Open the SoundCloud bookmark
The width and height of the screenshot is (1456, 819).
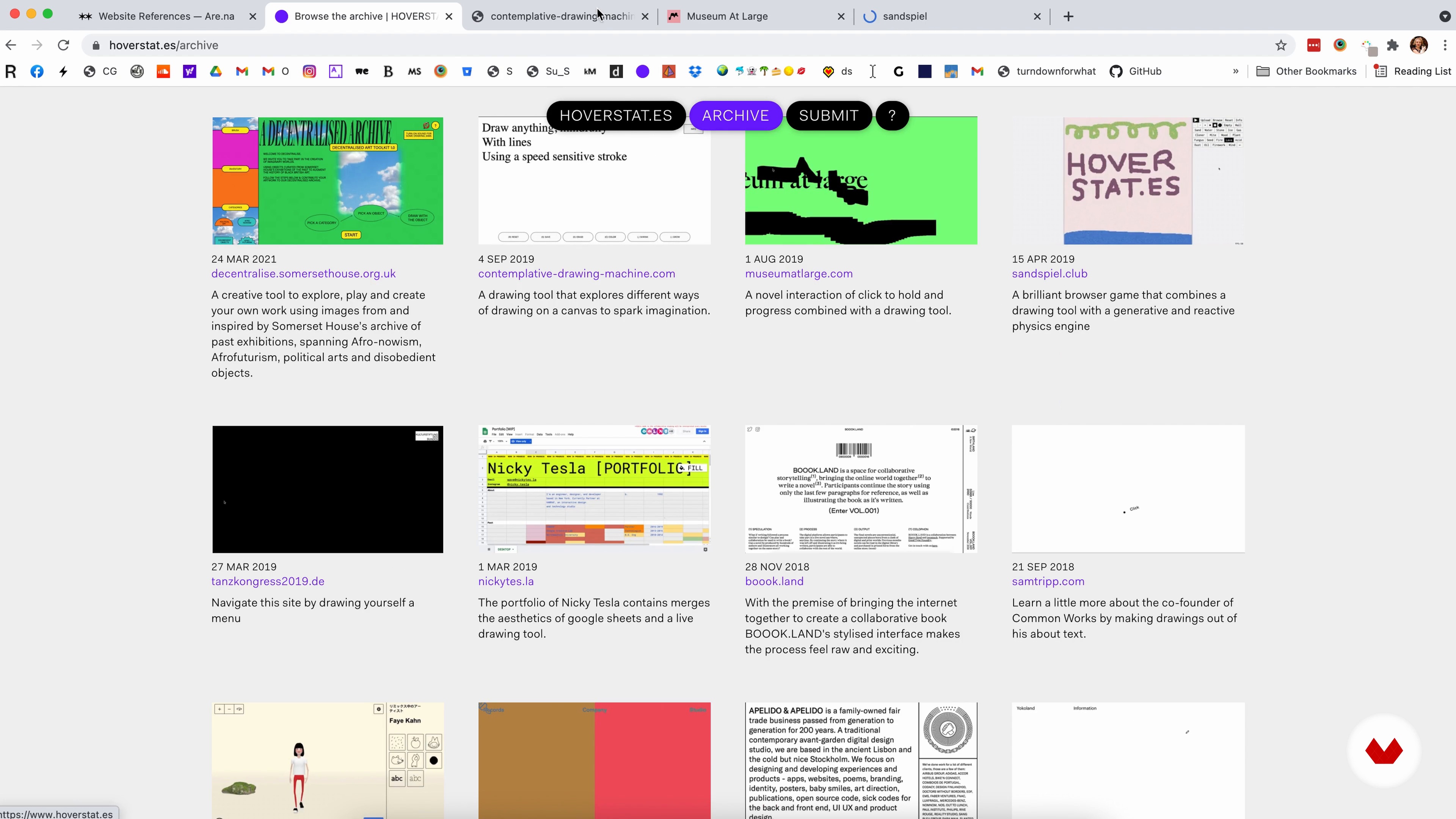(163, 71)
